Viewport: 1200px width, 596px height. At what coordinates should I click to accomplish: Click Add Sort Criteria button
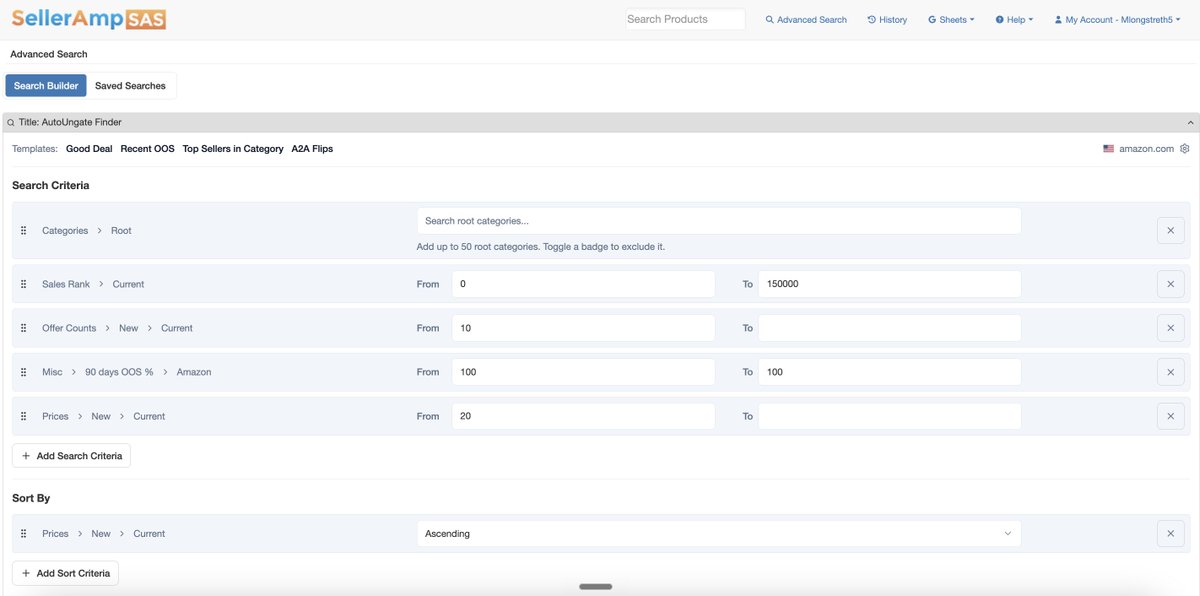point(65,573)
